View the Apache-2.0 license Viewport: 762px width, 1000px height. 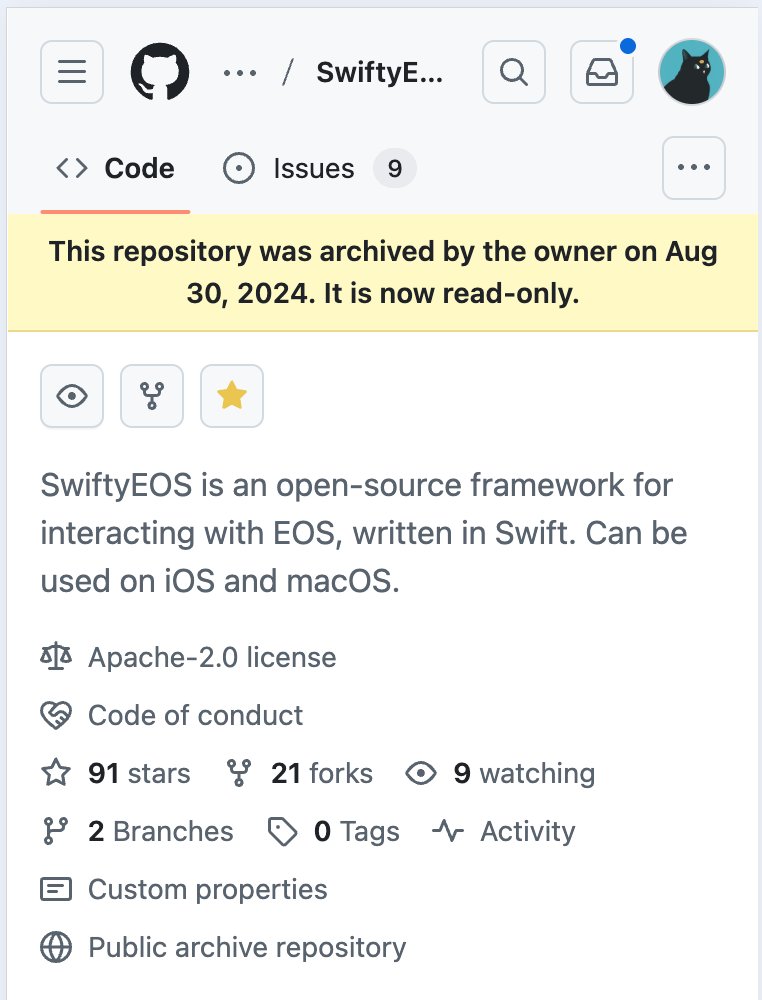pos(211,657)
